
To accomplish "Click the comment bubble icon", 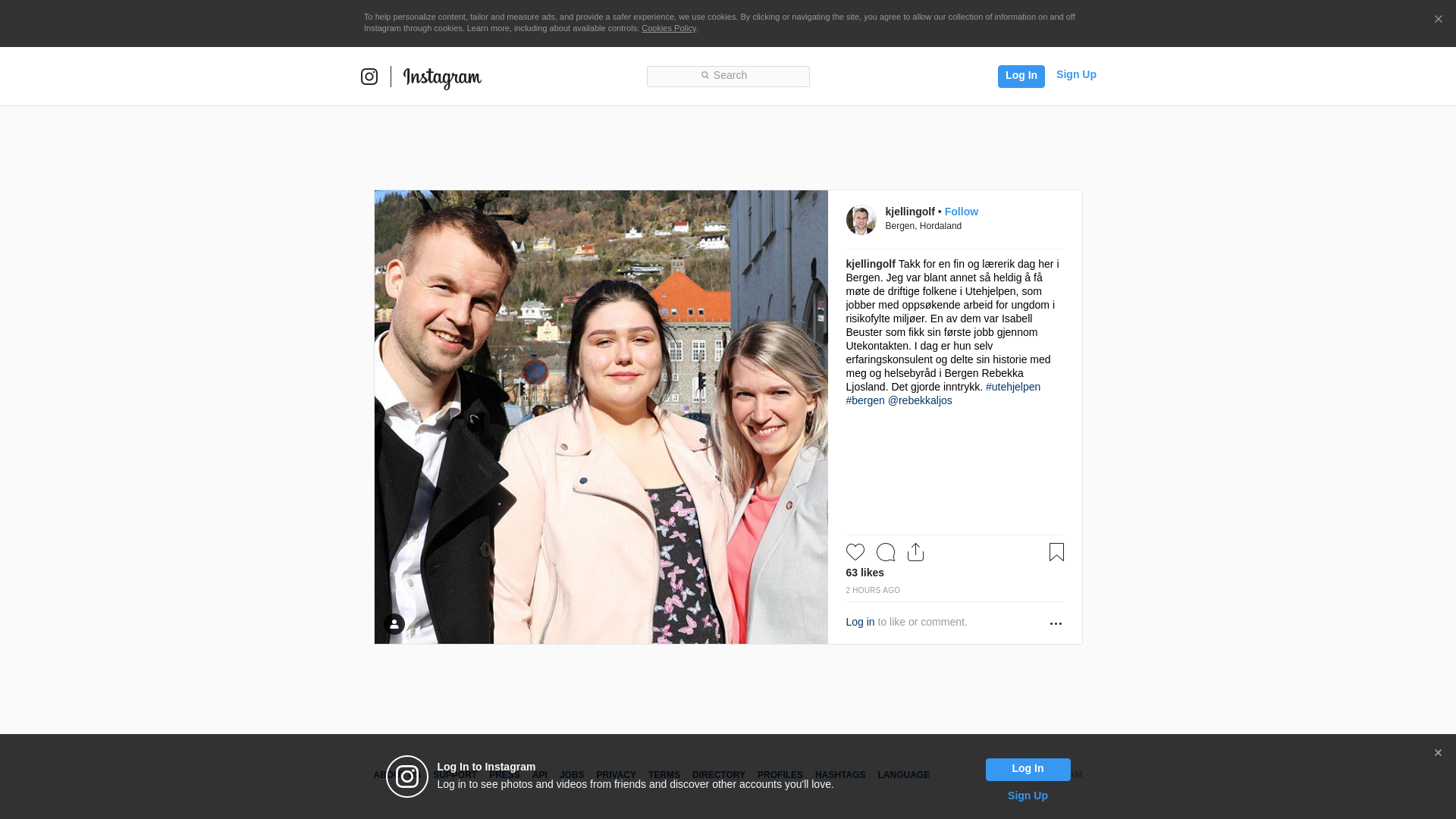I will click(x=886, y=552).
